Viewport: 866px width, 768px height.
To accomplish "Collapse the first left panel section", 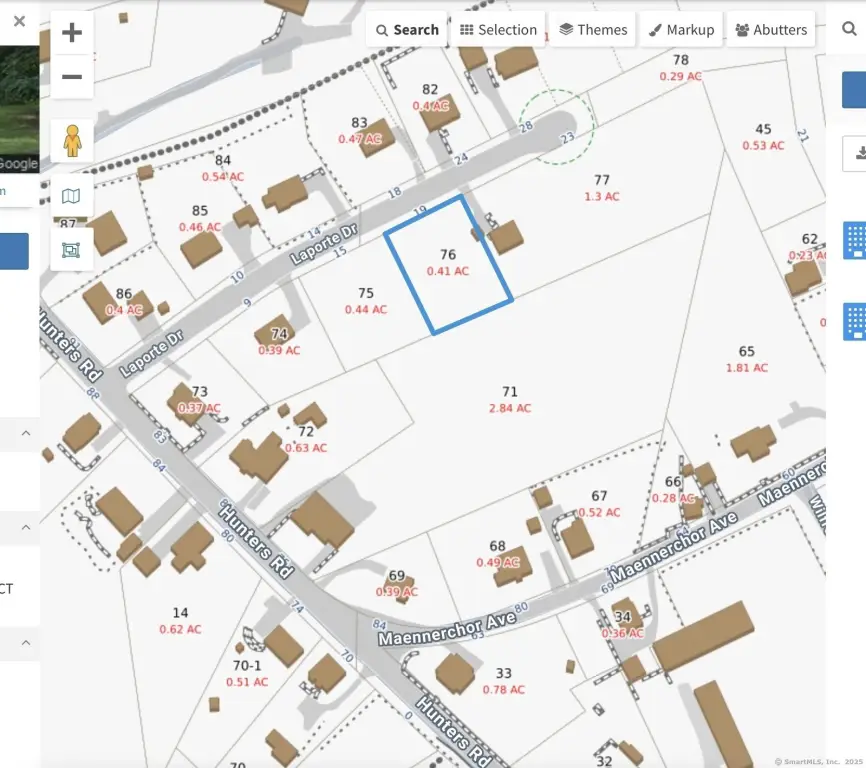I will pyautogui.click(x=26, y=434).
